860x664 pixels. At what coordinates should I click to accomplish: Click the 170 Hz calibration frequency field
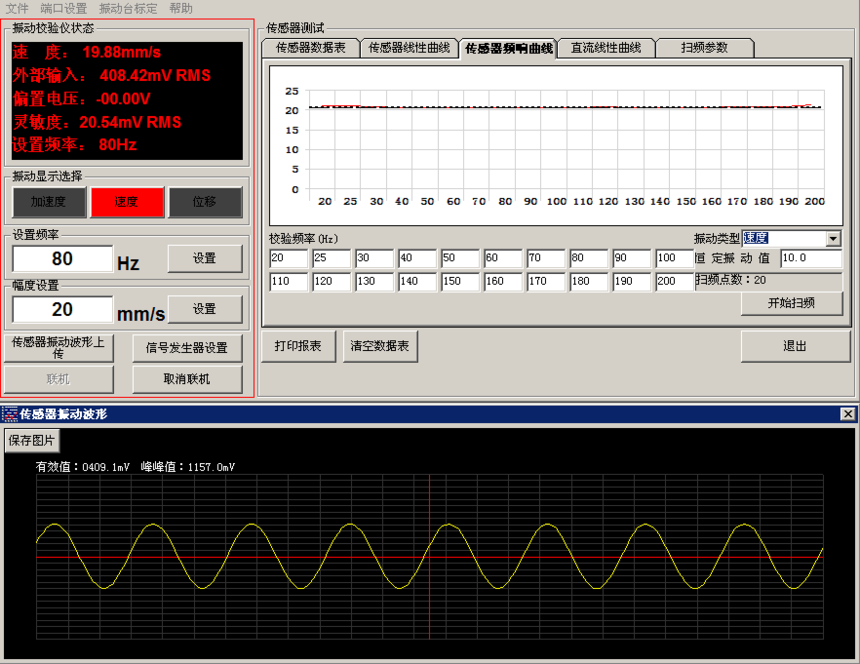(546, 282)
